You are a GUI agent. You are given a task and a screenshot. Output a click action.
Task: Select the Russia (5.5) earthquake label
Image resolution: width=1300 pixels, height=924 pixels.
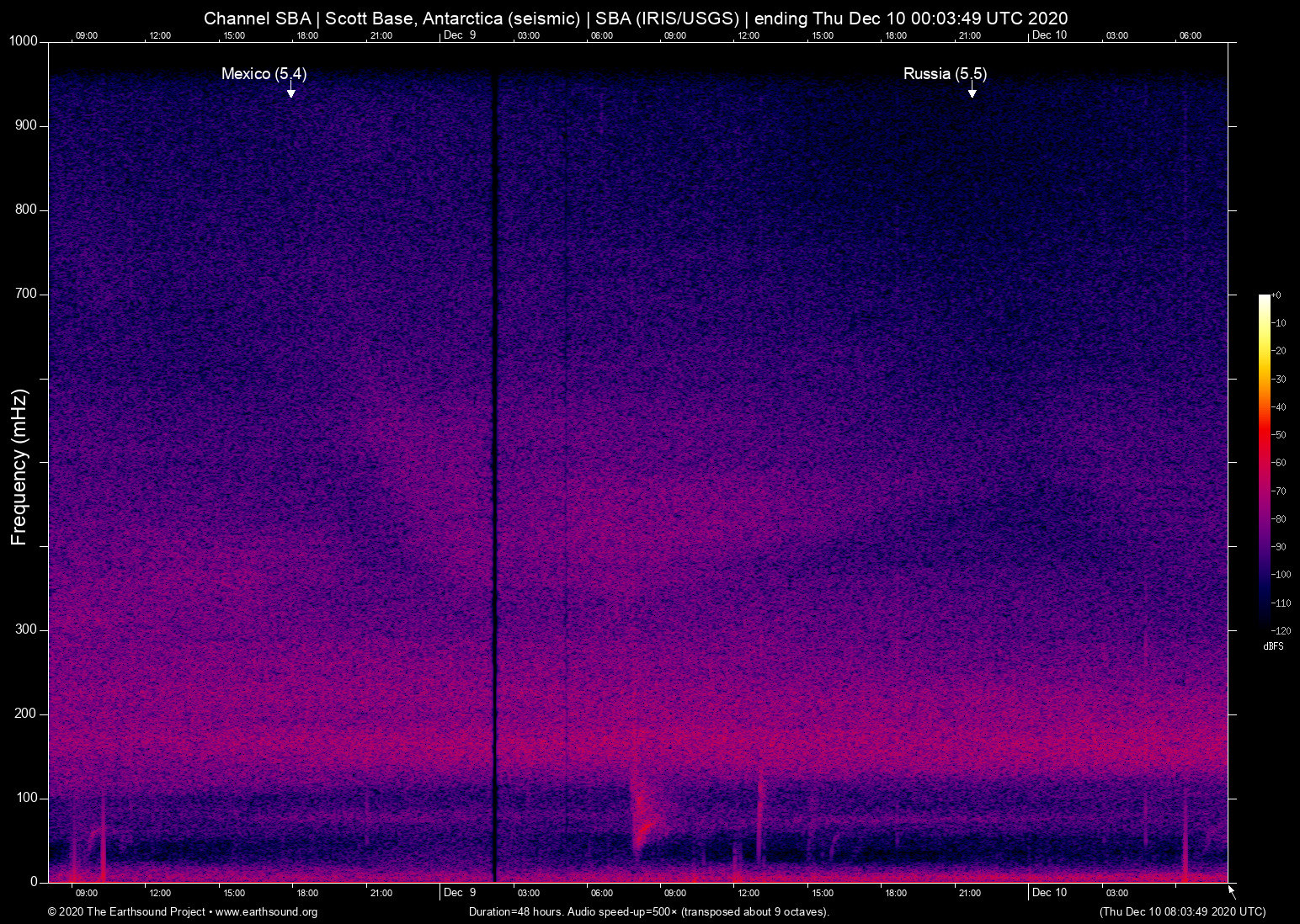point(945,74)
